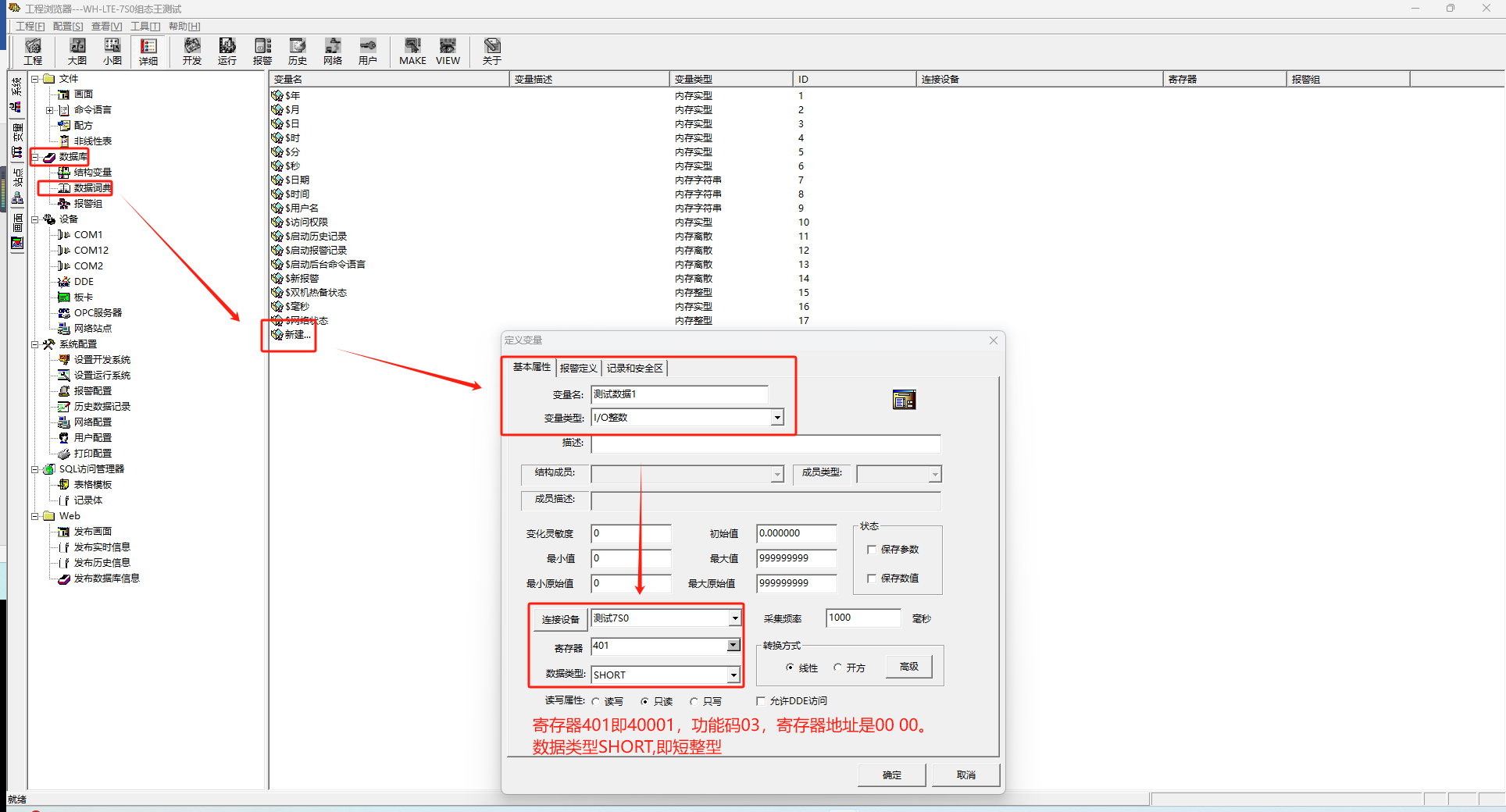Click the 历史 (History) toolbar icon

click(298, 51)
